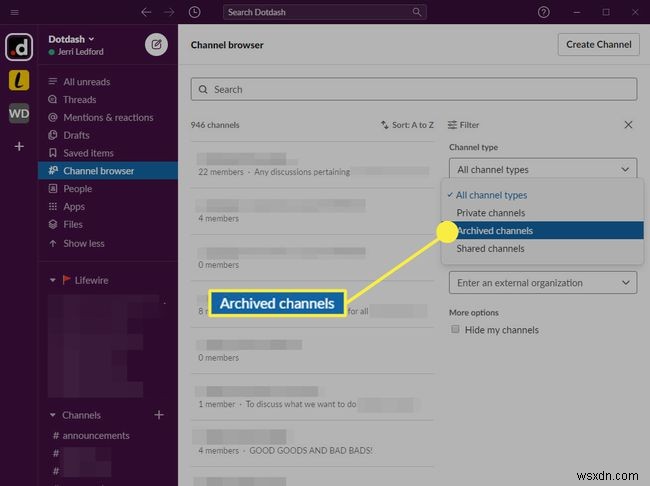650x486 pixels.
Task: Click Show less to collapse sidebar items
Action: pos(108,243)
